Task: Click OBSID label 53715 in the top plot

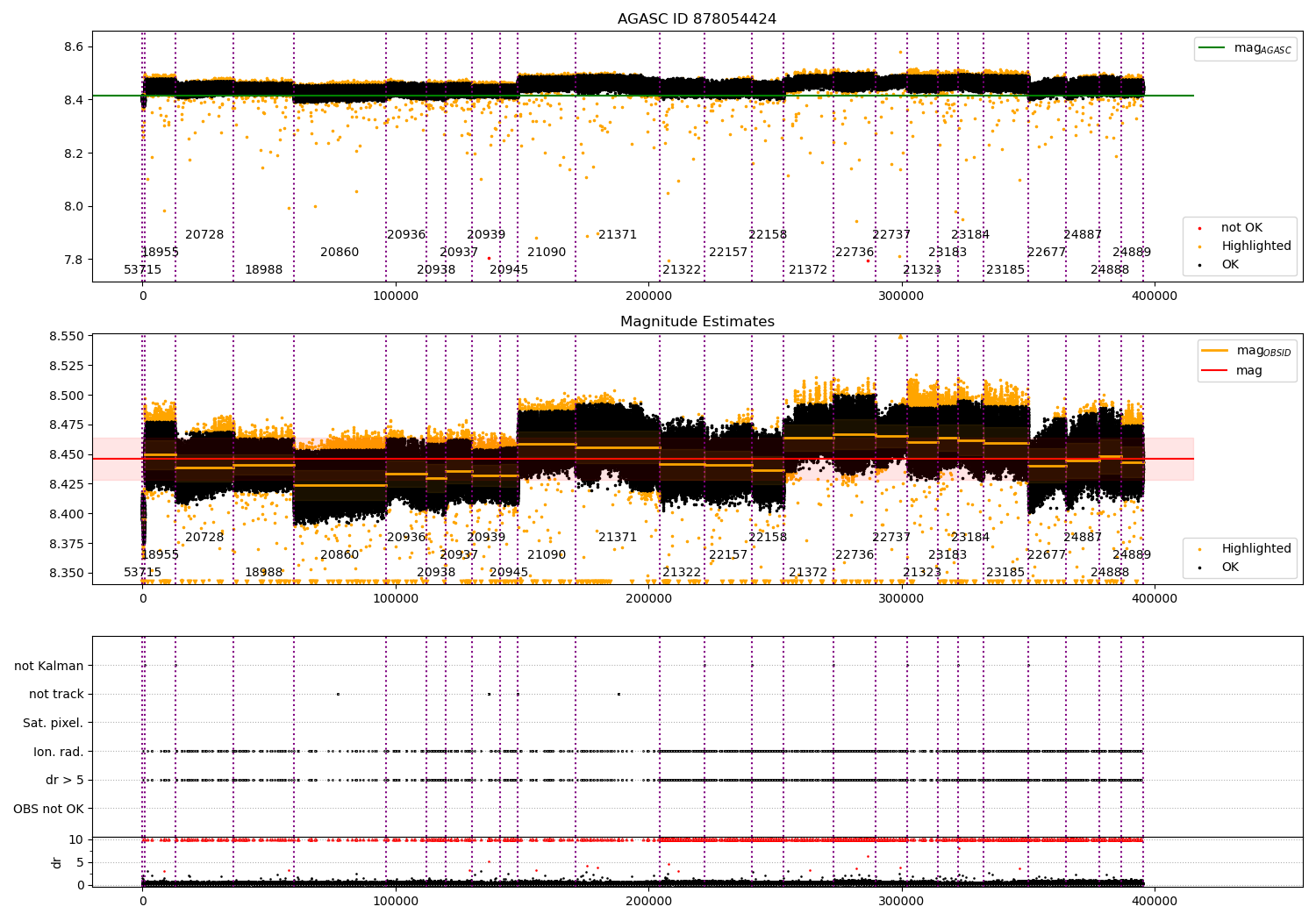Action: pyautogui.click(x=142, y=269)
